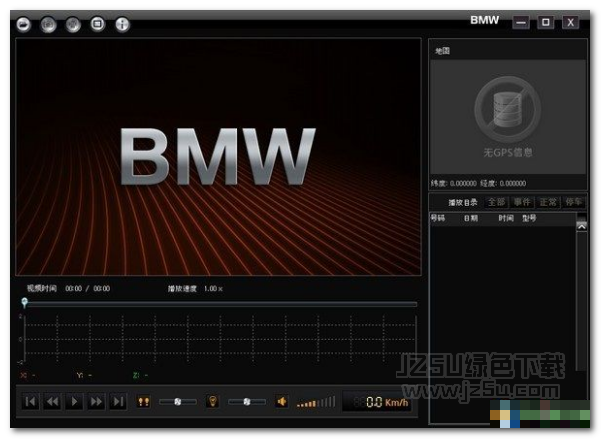
Task: Click the no-GPS map placeholder icon
Action: point(507,109)
